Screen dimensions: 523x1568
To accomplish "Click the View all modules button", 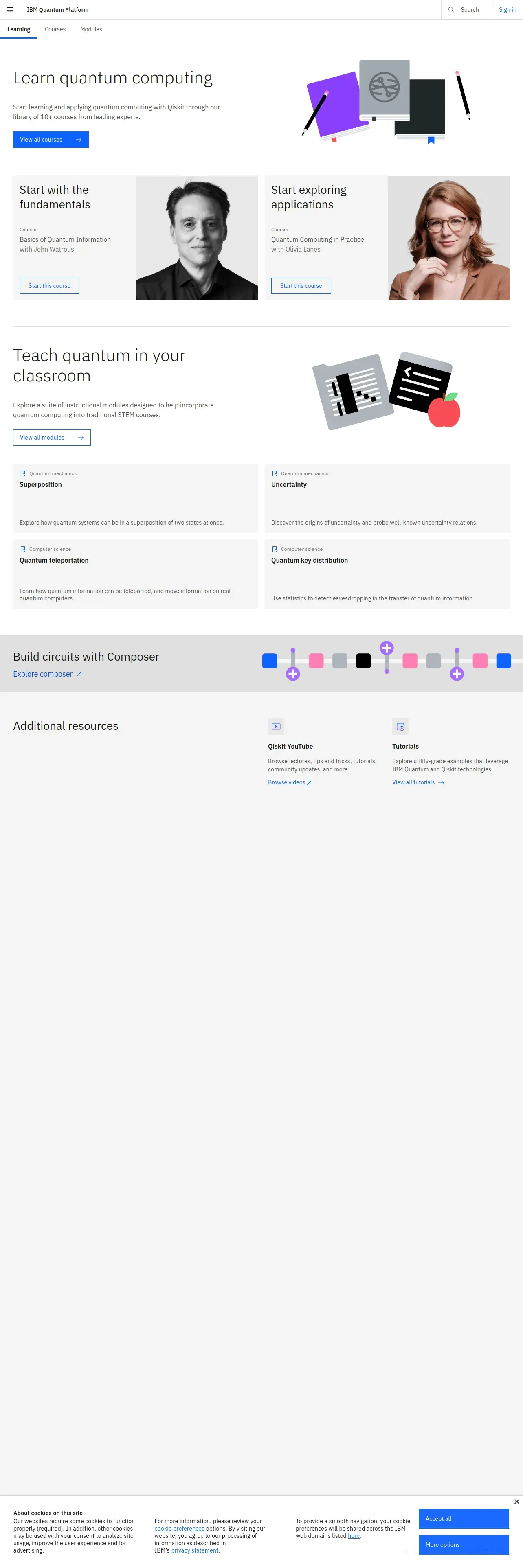I will (52, 438).
